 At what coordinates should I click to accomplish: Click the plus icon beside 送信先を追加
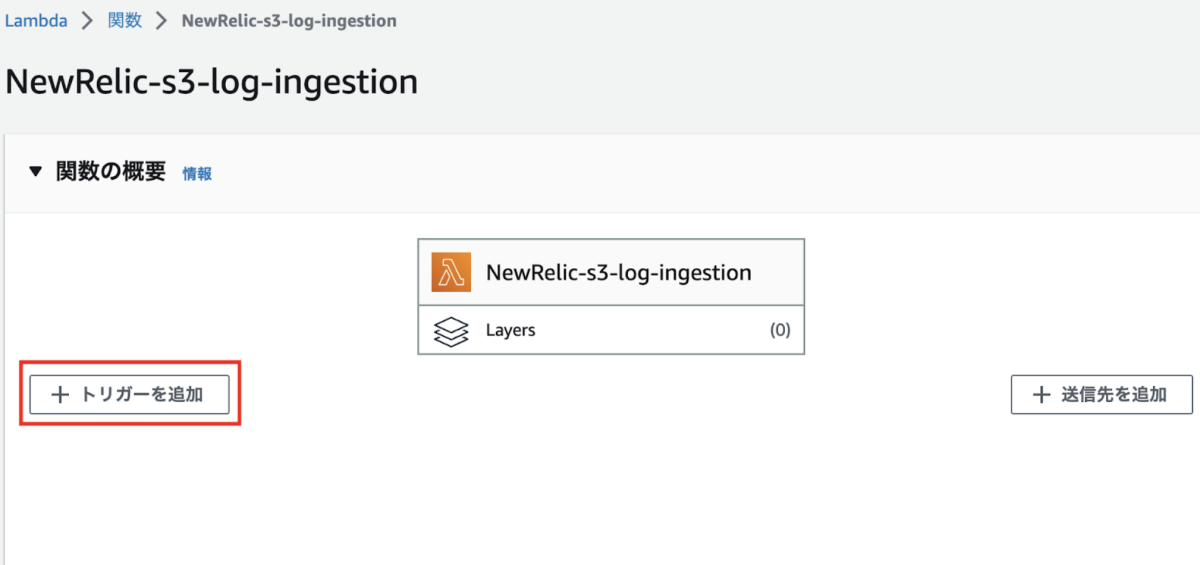tap(1042, 395)
